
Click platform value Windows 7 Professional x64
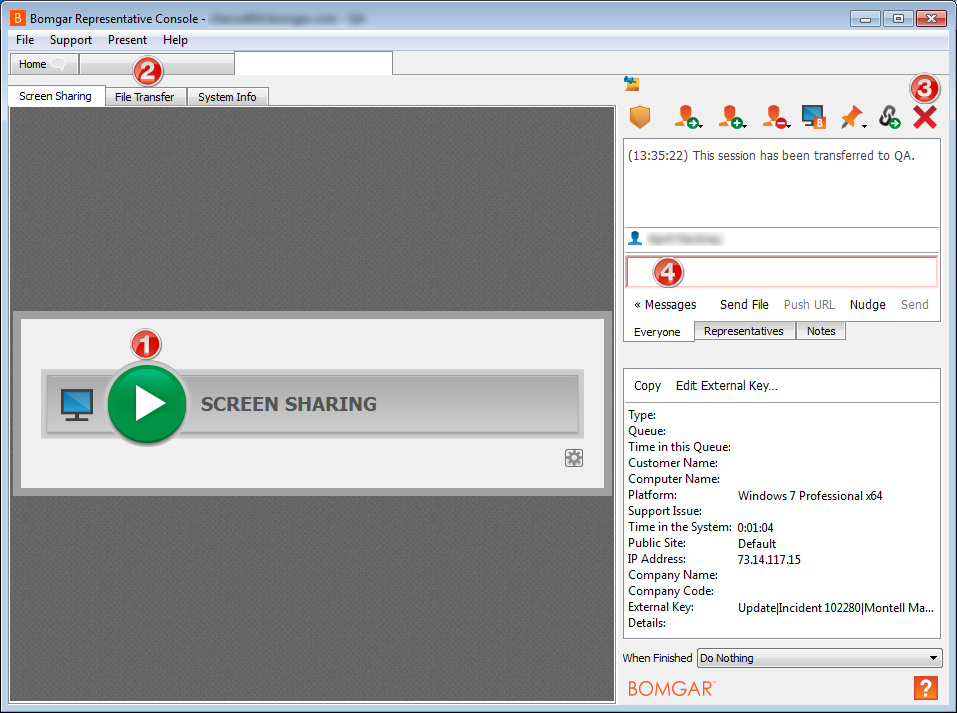coord(810,496)
